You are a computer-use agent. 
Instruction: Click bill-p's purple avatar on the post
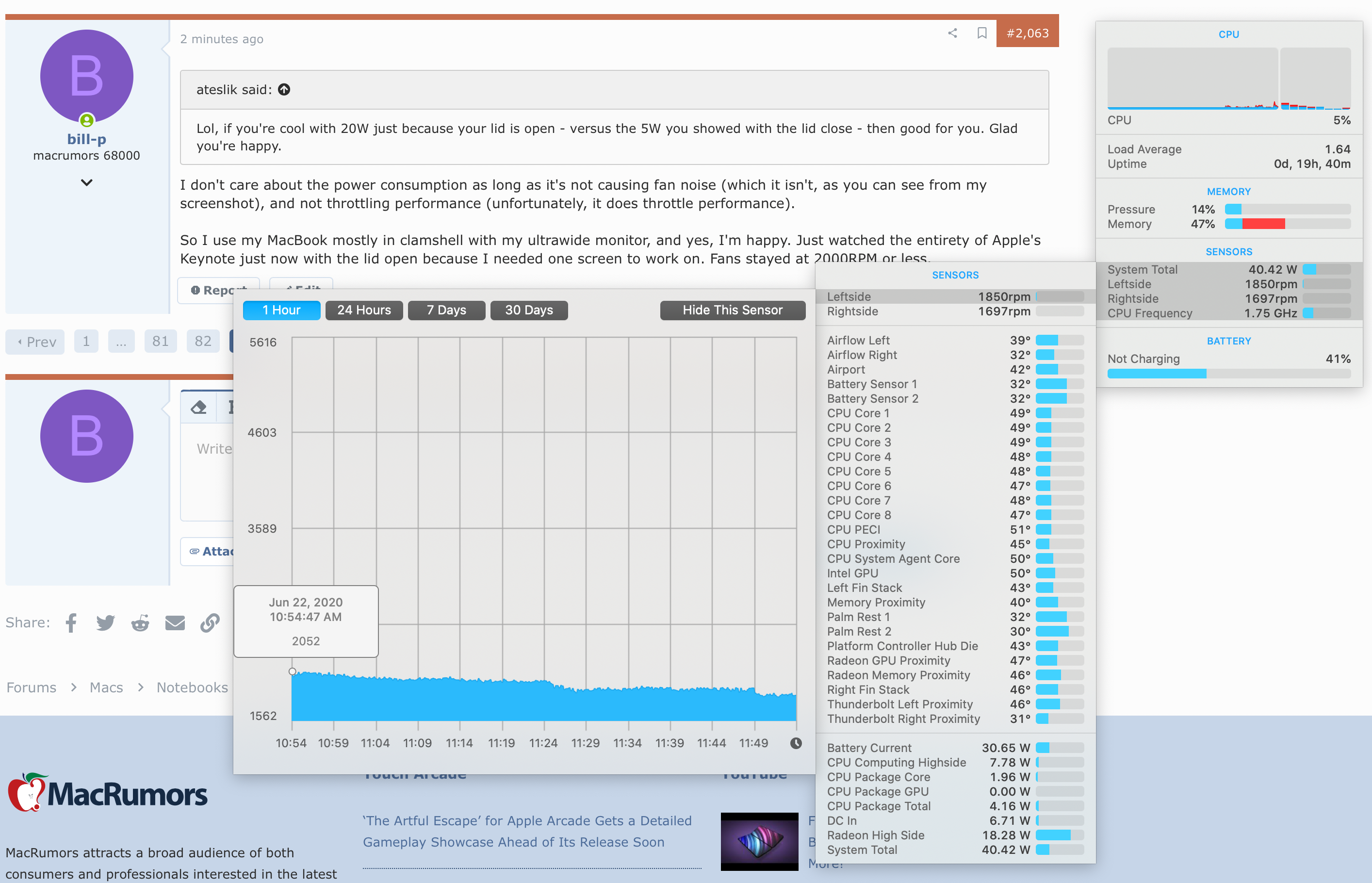[86, 76]
